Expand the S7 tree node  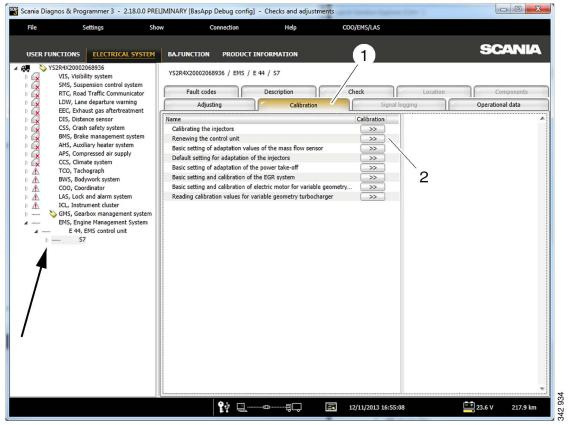(x=46, y=240)
